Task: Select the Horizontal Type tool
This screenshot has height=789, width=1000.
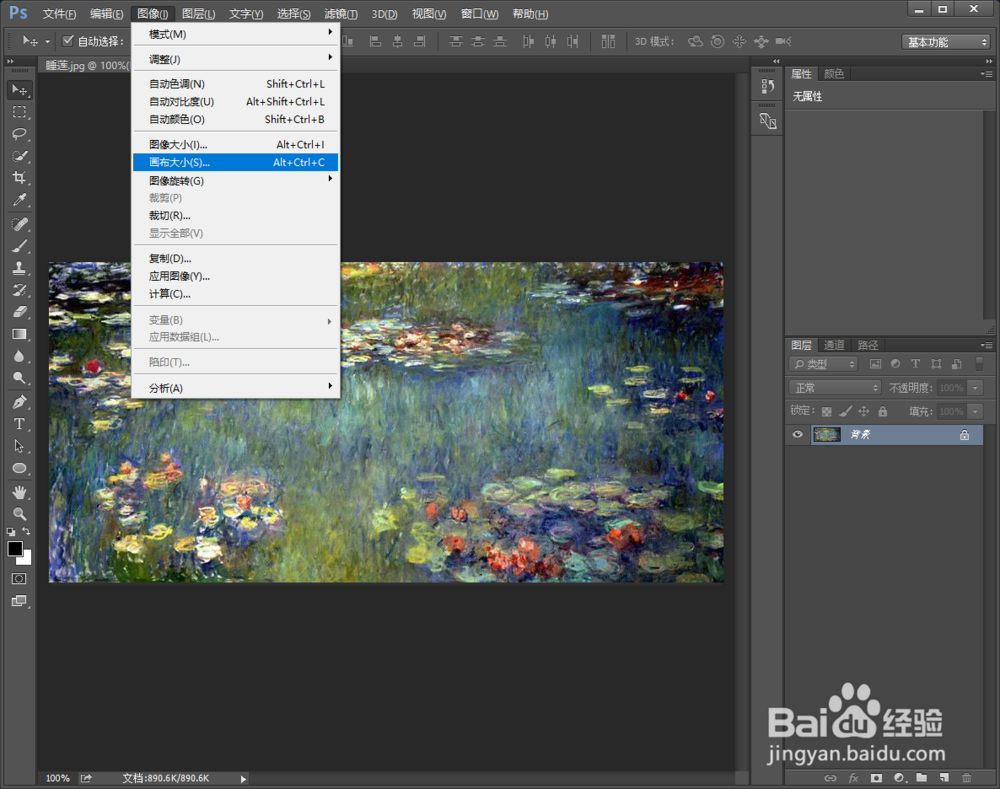Action: click(x=19, y=424)
